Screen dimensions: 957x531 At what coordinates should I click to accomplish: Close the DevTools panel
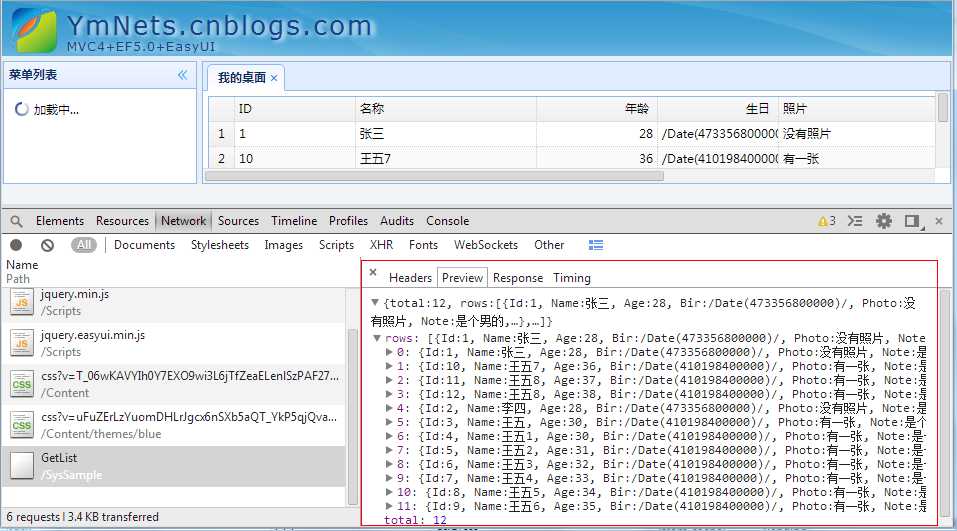tap(939, 221)
